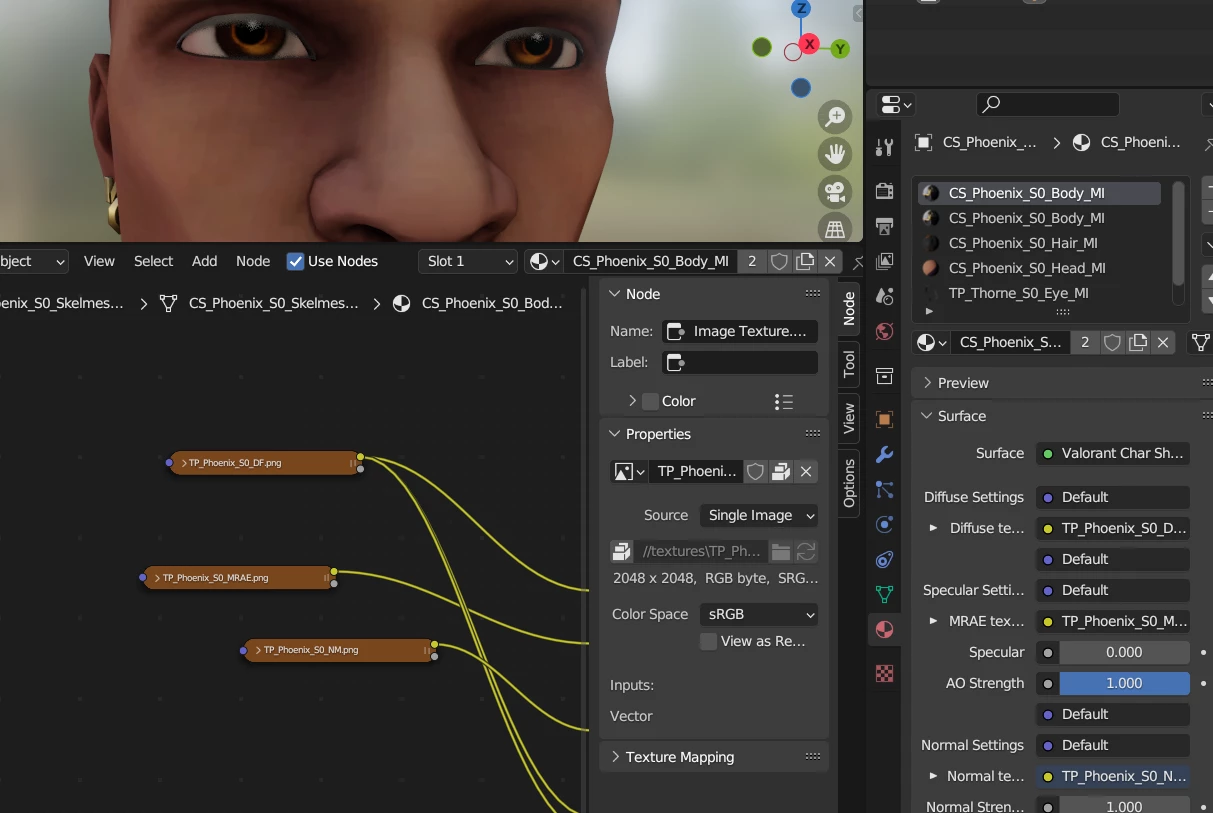Open the Tool properties tab icon
Image resolution: width=1213 pixels, height=813 pixels.
coord(884,148)
